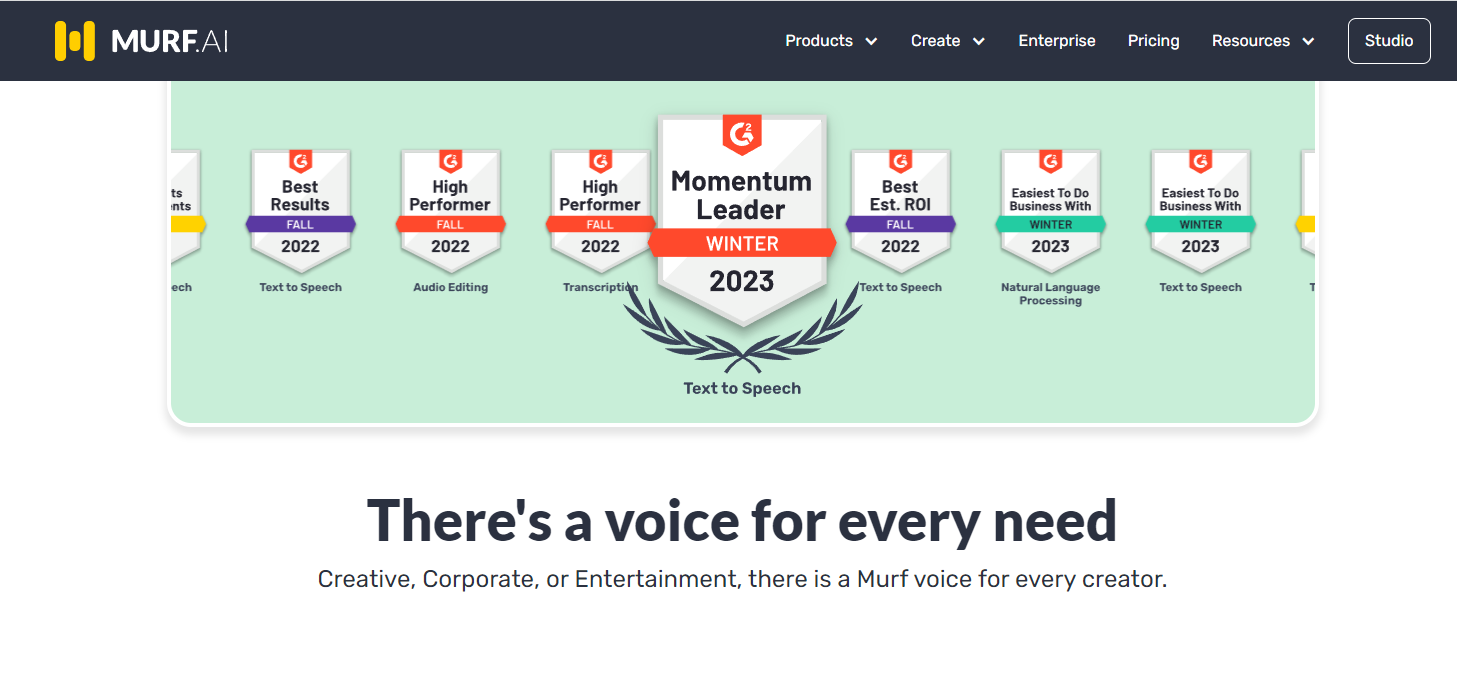Click the High Performer Audio Editing badge
1457x696 pixels.
pos(450,212)
